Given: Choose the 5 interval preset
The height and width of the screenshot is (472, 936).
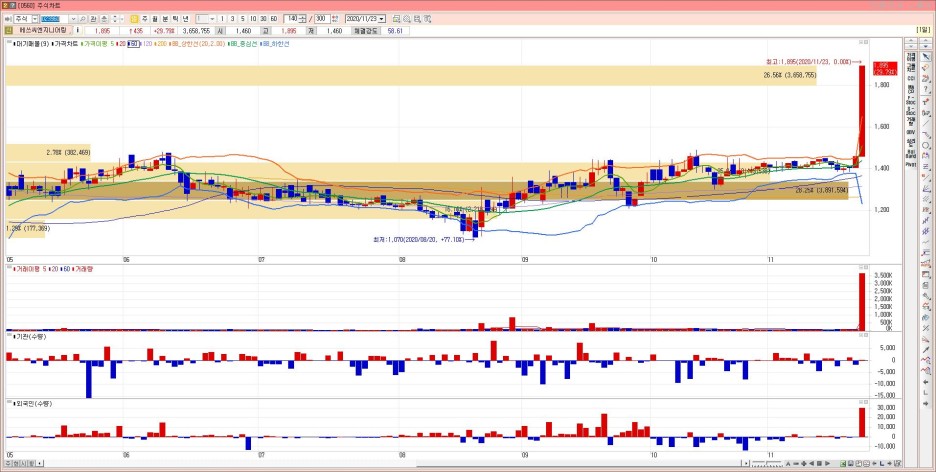Looking at the screenshot, I should [x=242, y=18].
